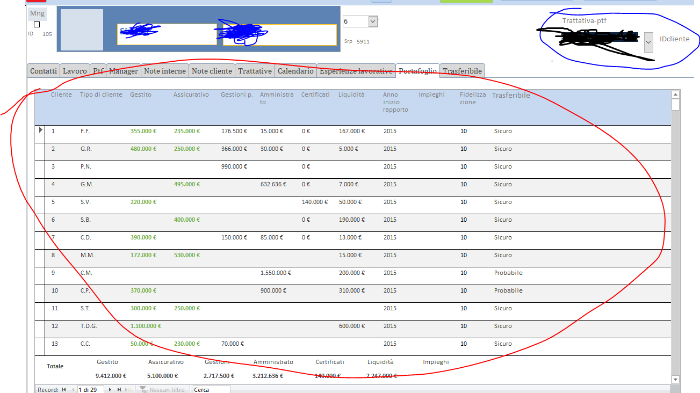Screen dimensions: 700x393
Task: Select the Trasferibile tab
Action: point(462,71)
